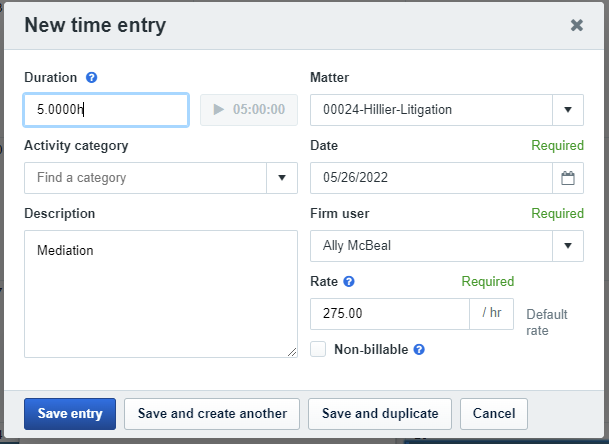The image size is (609, 444).
Task: Click the Find a category search field
Action: 145,178
